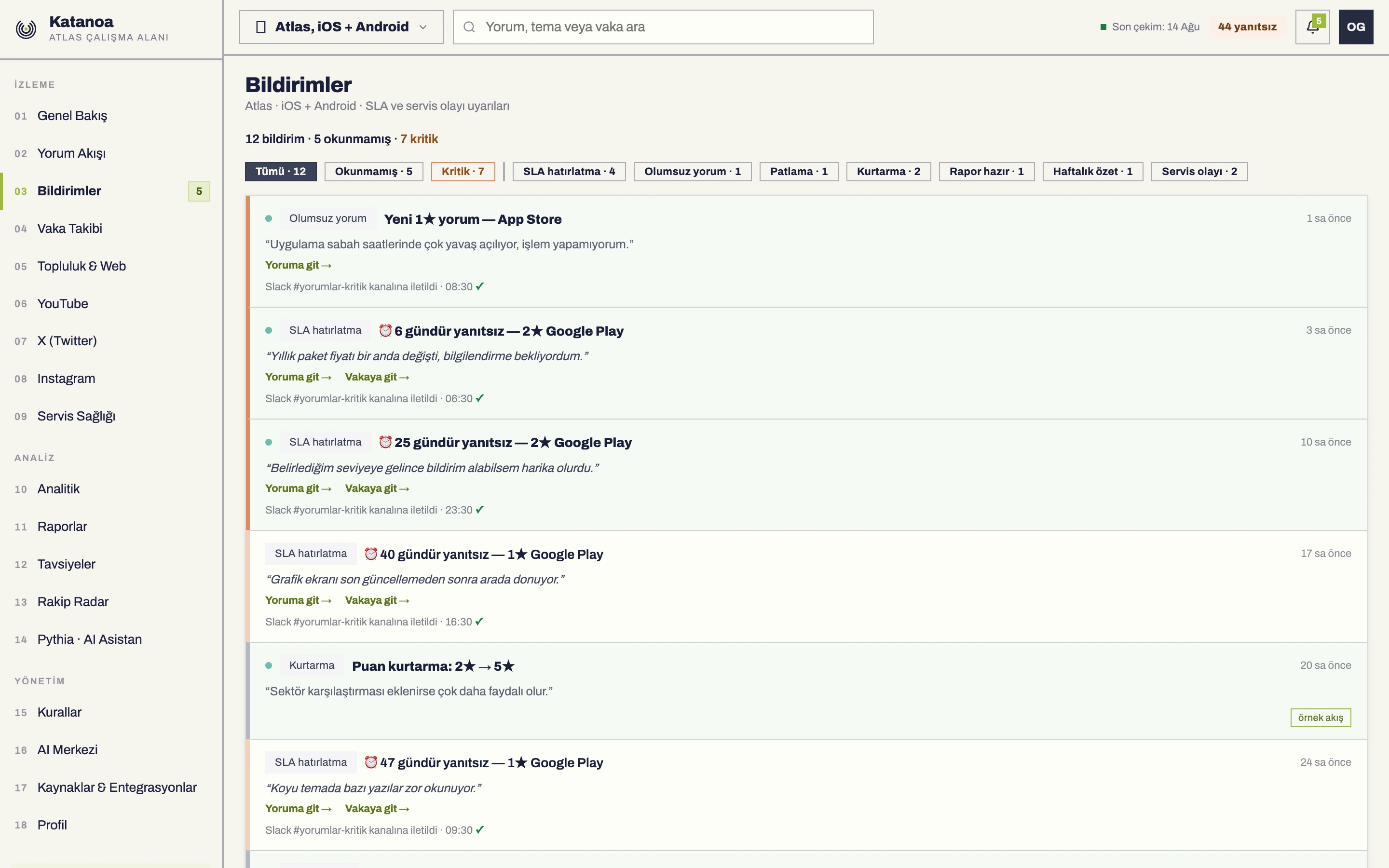The height and width of the screenshot is (868, 1389).
Task: Click the 7 kritik summary text
Action: click(419, 139)
